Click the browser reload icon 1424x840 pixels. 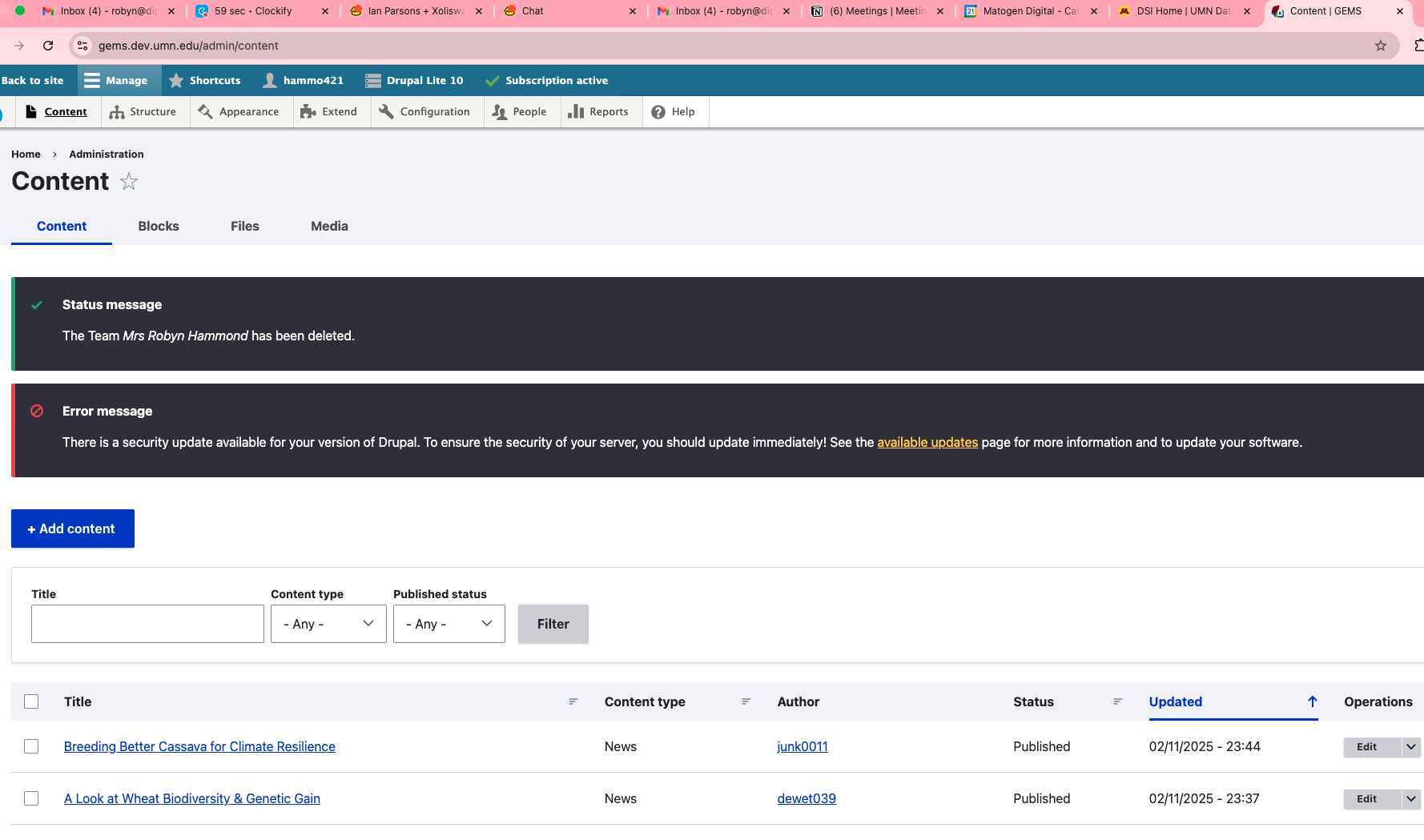point(48,46)
